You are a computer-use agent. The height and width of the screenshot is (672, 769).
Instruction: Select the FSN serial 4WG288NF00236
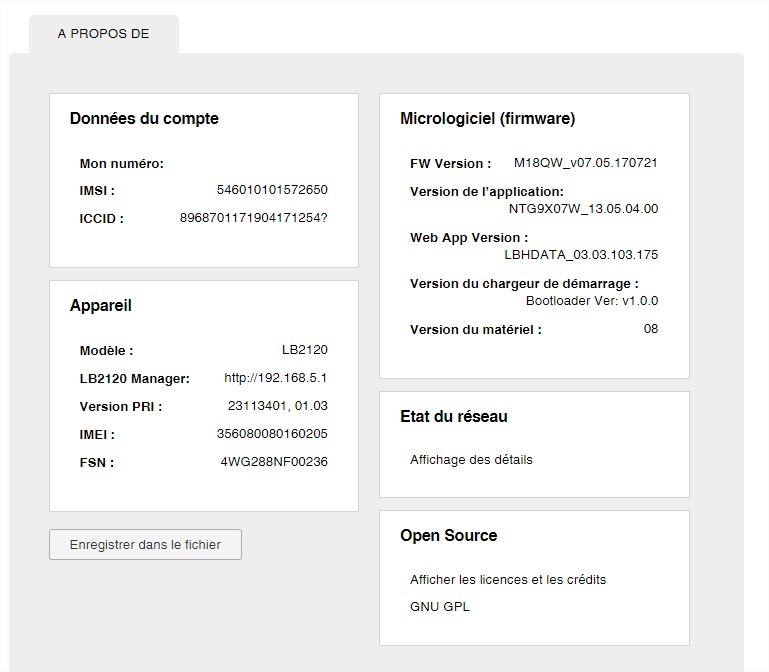tap(274, 462)
